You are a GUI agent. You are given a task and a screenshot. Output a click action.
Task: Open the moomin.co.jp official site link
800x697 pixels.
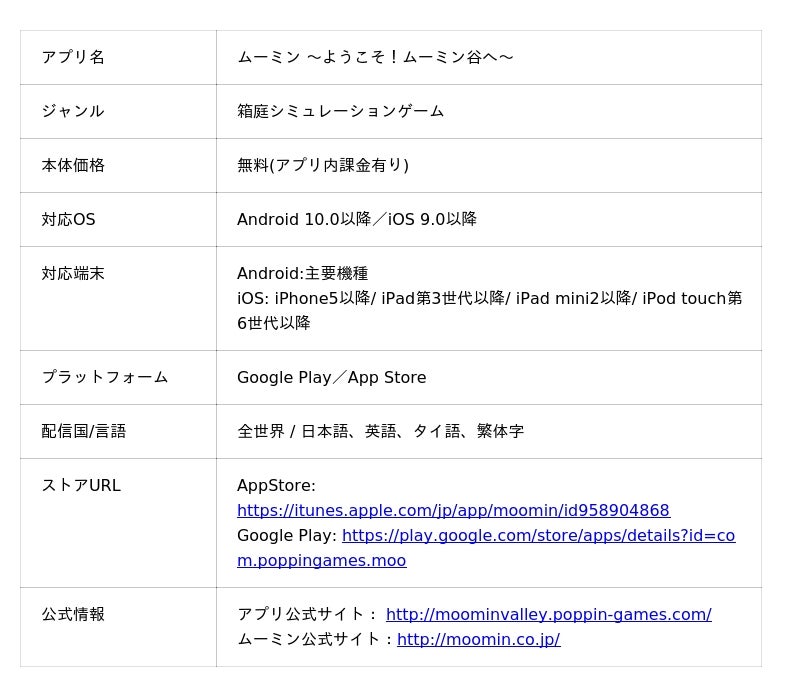(x=478, y=639)
